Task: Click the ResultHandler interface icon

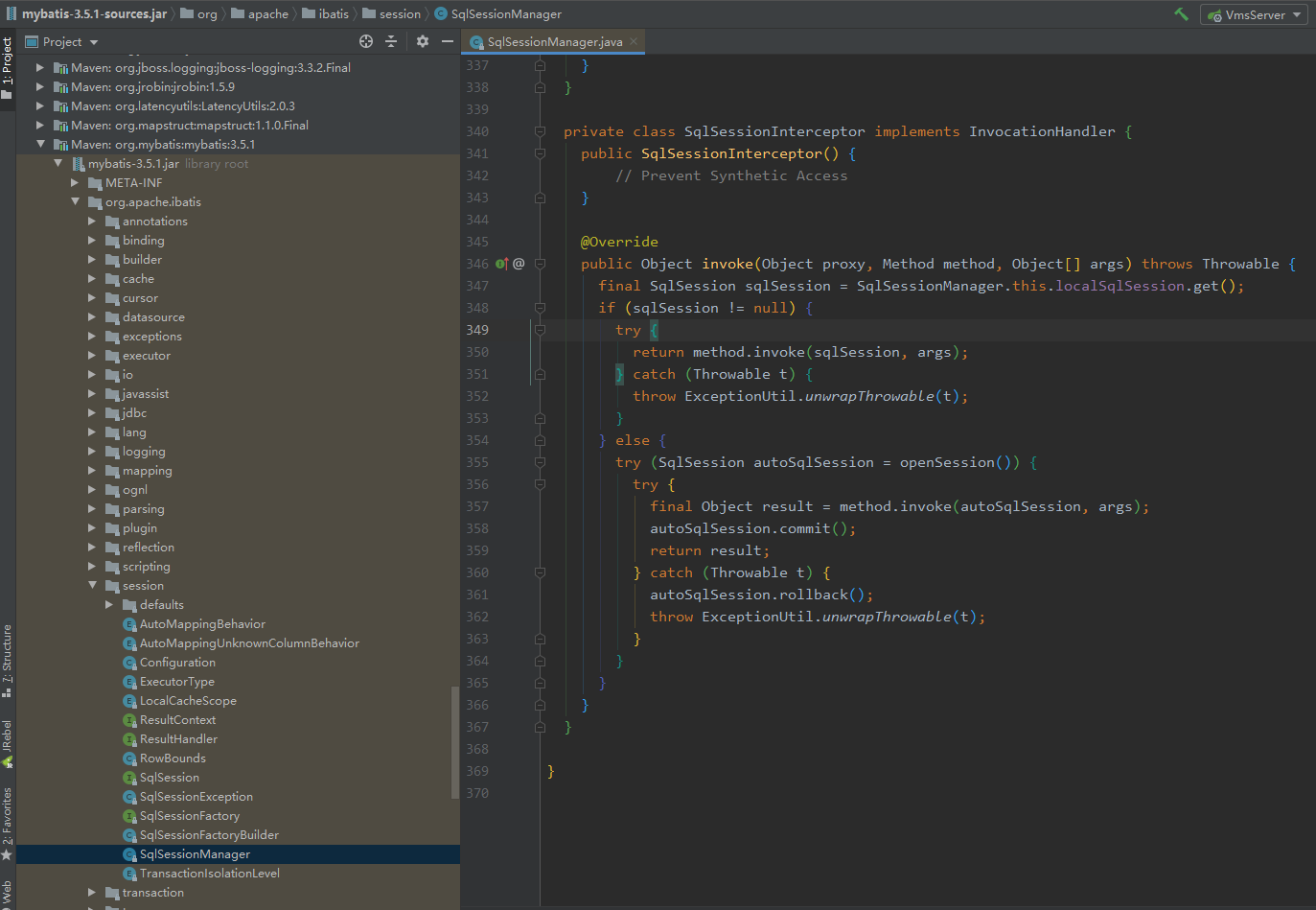Action: (x=130, y=739)
